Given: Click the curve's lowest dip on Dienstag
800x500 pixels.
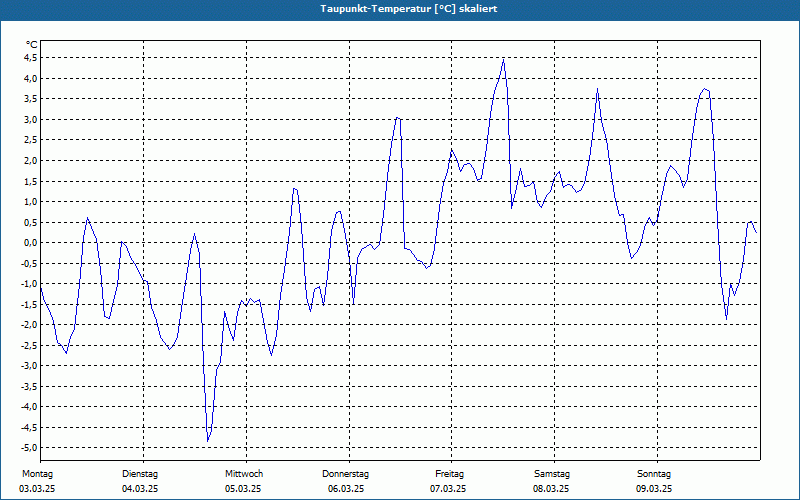Looking at the screenshot, I should [208, 441].
